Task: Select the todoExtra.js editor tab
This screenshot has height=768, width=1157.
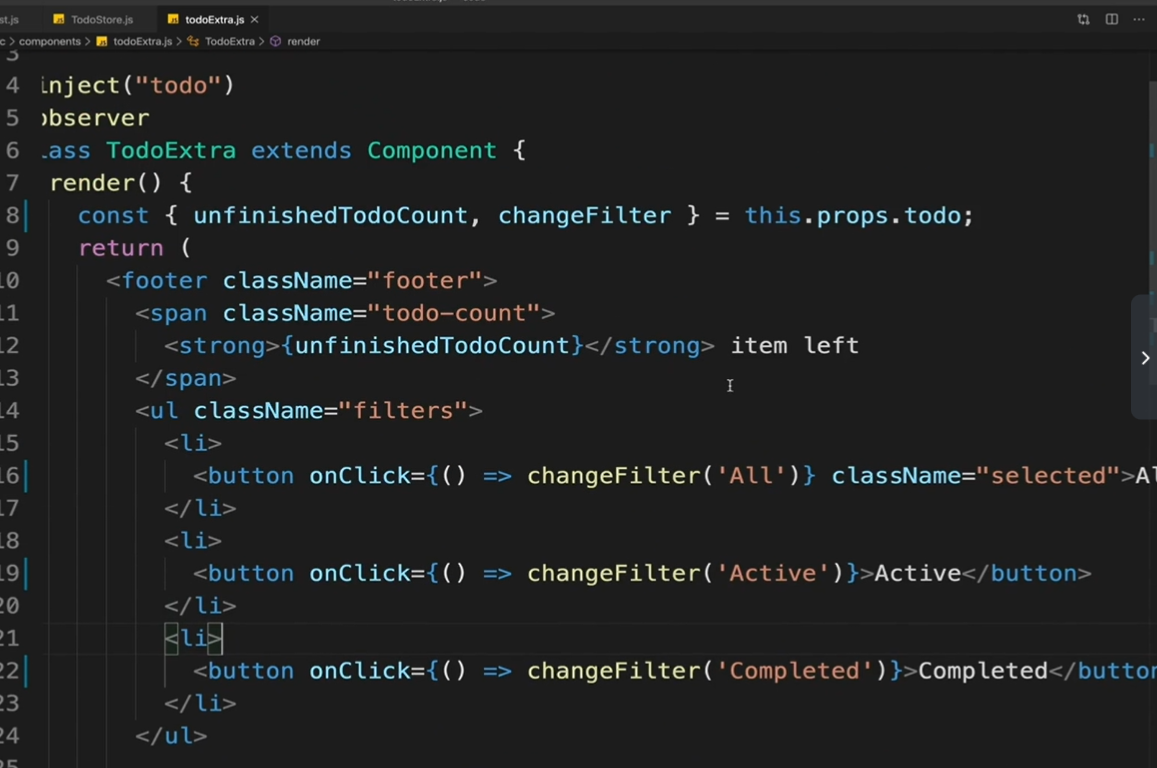Action: (214, 19)
